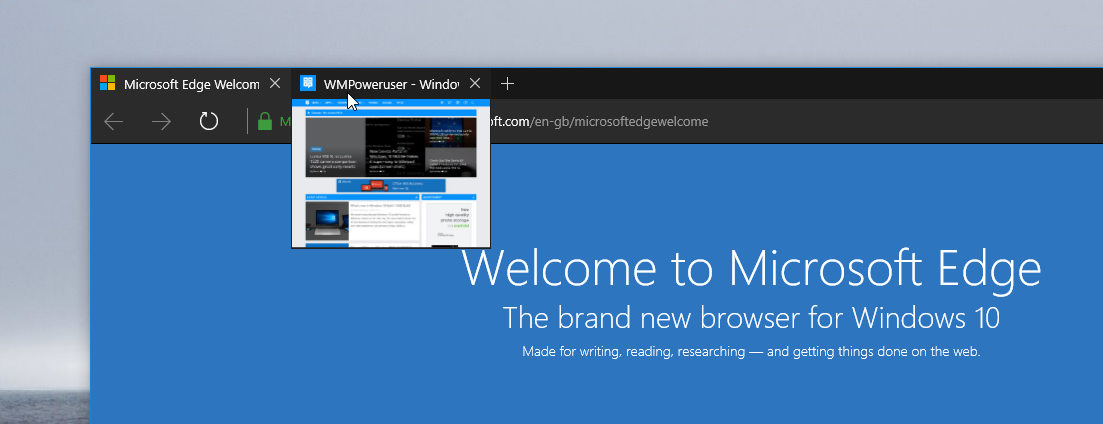This screenshot has width=1103, height=424.
Task: Click the 'Made for writing, reading, researching' line
Action: (x=751, y=351)
